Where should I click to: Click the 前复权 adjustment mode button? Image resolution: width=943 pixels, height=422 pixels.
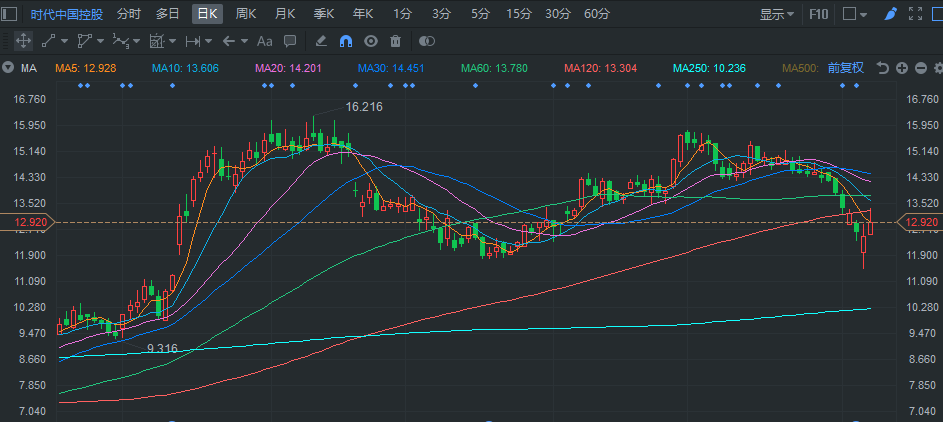(846, 68)
